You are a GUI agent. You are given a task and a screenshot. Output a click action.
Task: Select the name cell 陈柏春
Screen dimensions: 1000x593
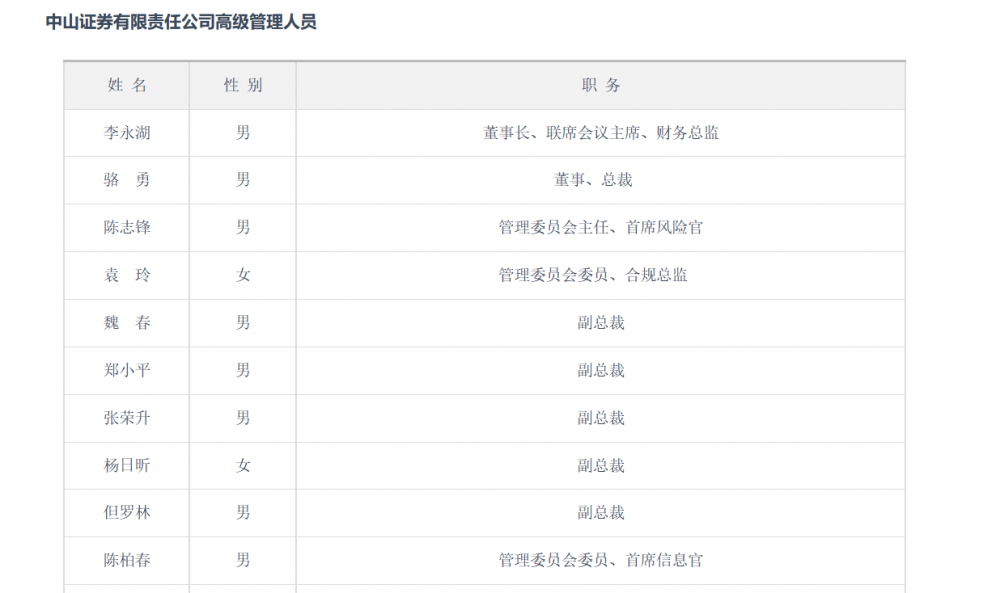click(127, 560)
